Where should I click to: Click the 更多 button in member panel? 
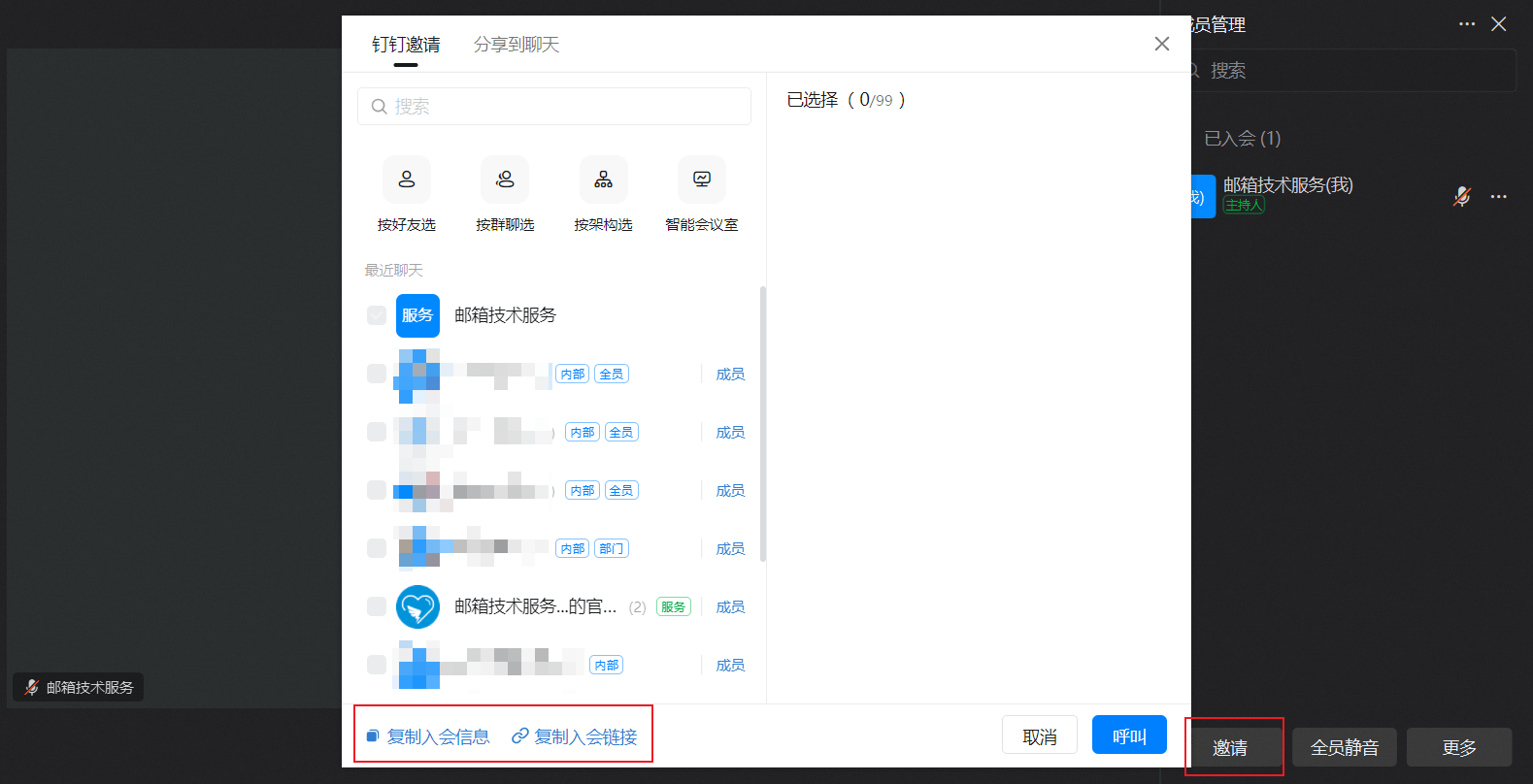tap(1459, 748)
